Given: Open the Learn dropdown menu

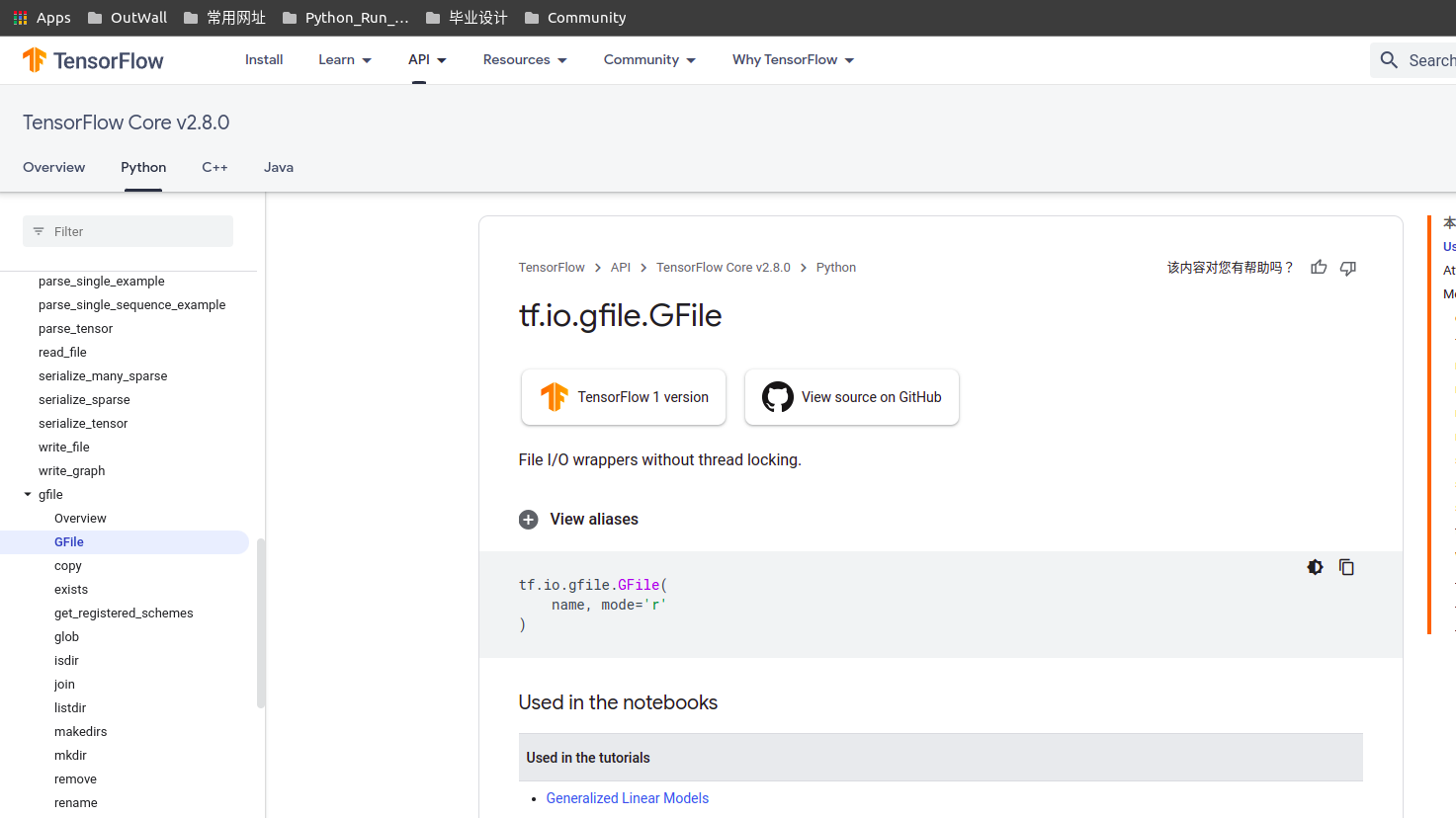Looking at the screenshot, I should (x=345, y=60).
